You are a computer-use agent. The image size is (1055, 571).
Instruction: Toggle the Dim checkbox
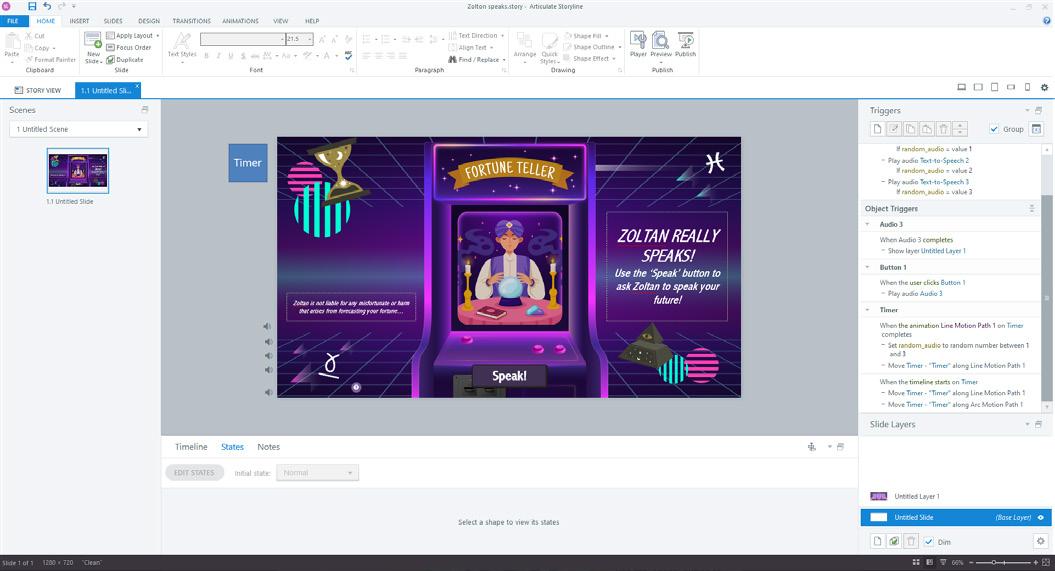point(929,541)
